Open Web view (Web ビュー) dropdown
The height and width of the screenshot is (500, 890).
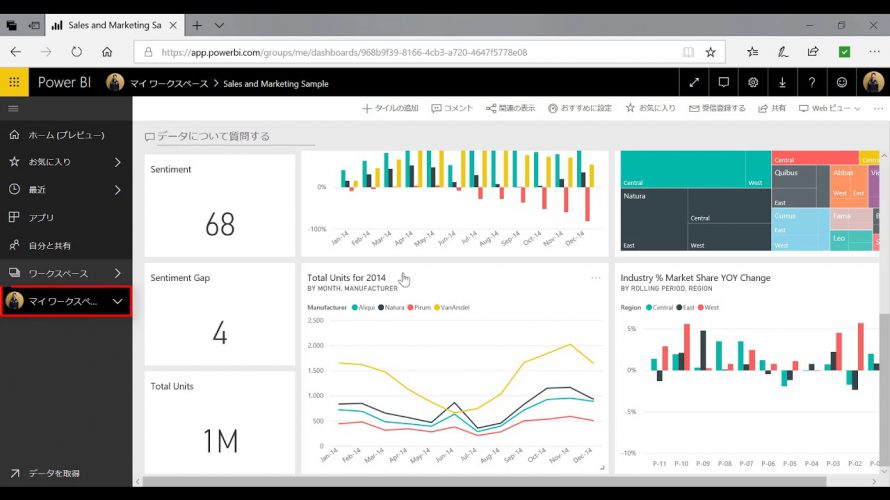[x=829, y=108]
